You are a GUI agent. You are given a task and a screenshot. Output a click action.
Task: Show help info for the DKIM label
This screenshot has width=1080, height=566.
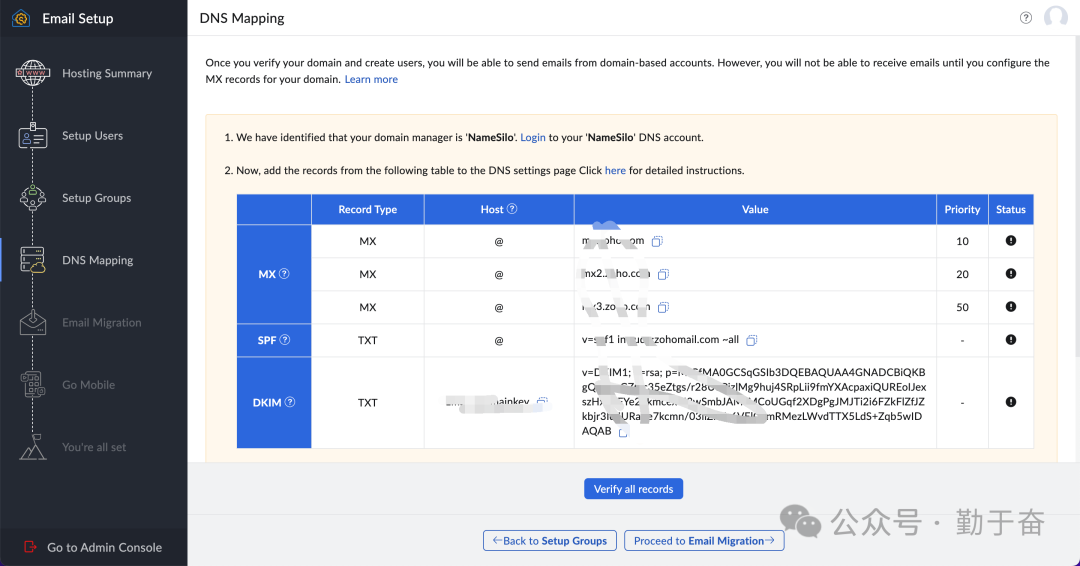[x=290, y=402]
